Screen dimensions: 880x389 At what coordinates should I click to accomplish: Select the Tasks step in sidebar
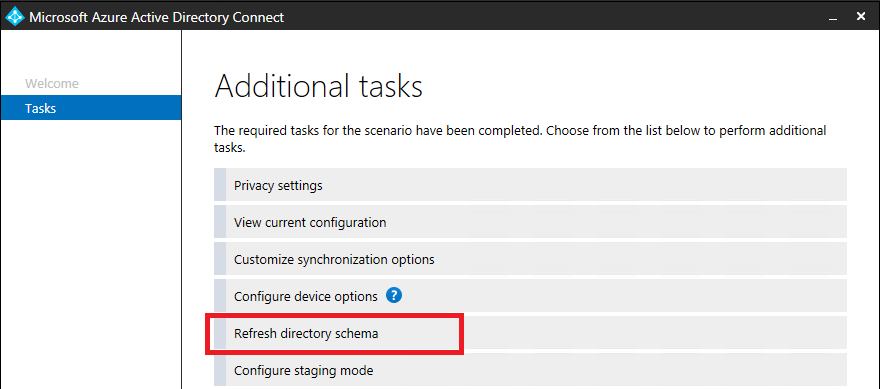(x=91, y=108)
